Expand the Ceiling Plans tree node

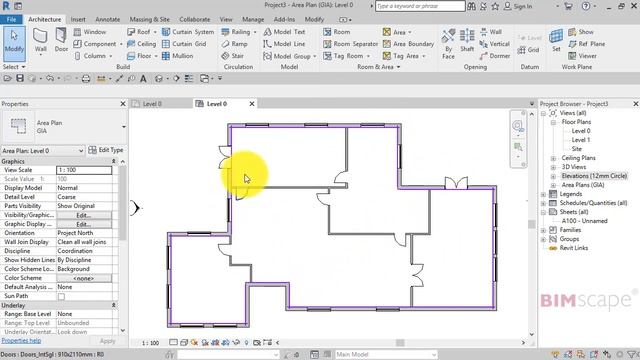pos(553,158)
